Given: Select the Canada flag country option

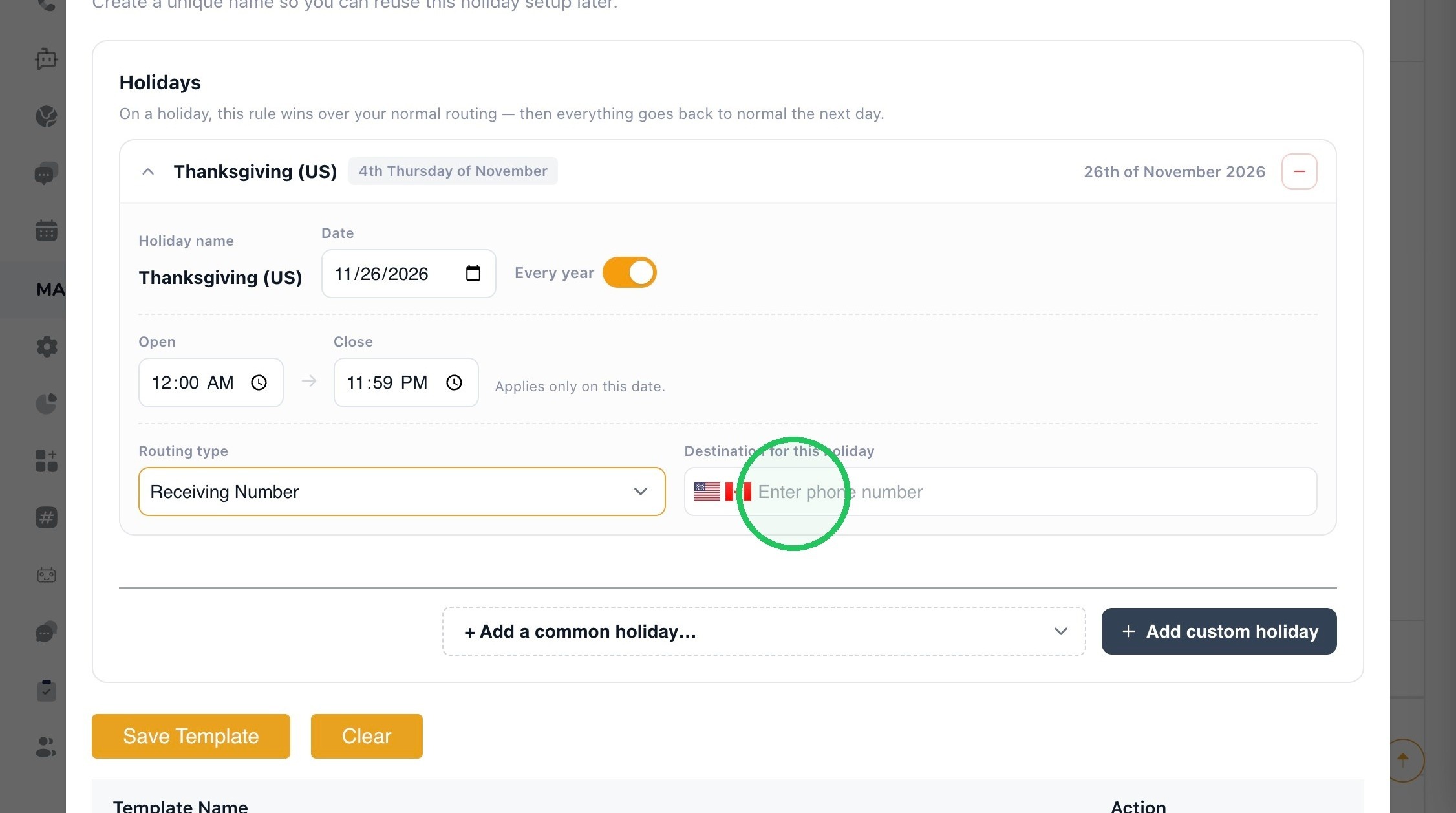Looking at the screenshot, I should click(x=738, y=492).
